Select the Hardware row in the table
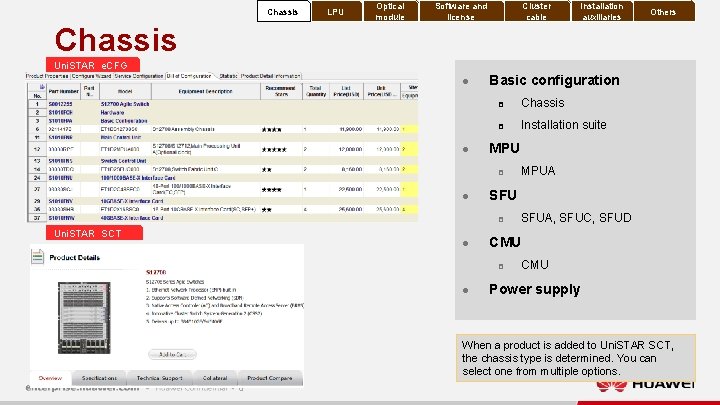This screenshot has height=405, width=720. click(223, 112)
